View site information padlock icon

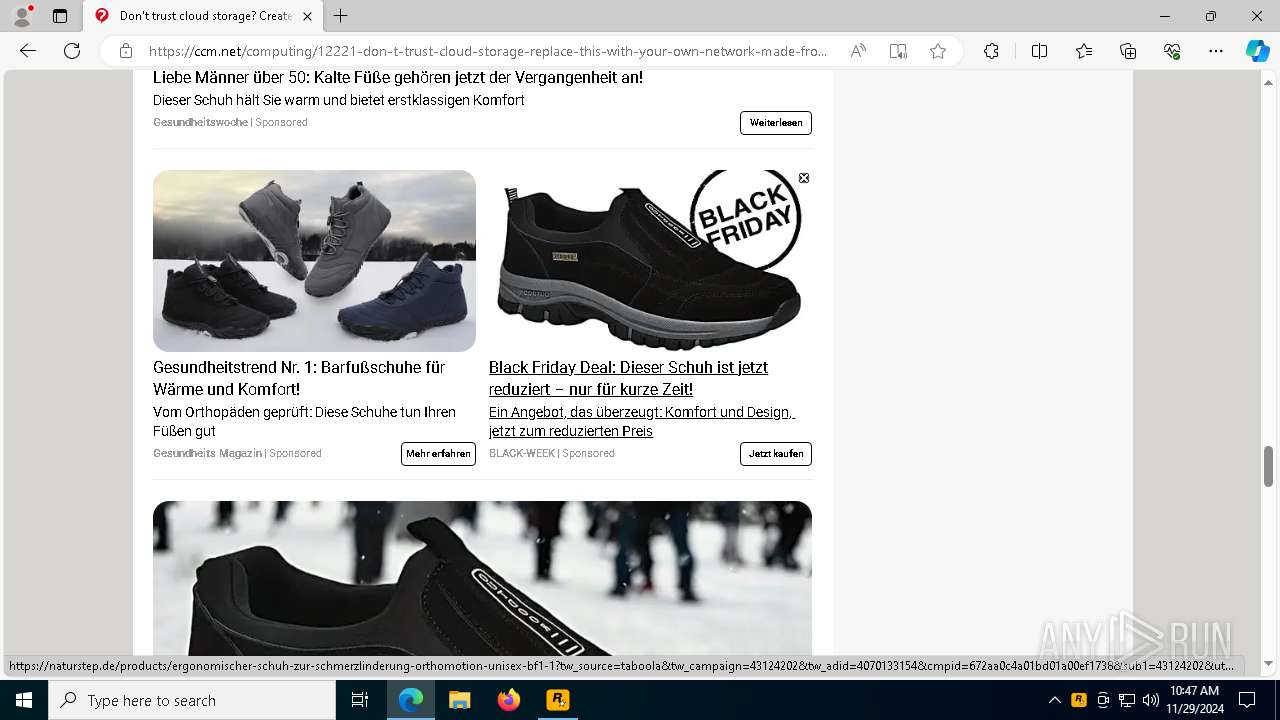coord(125,51)
